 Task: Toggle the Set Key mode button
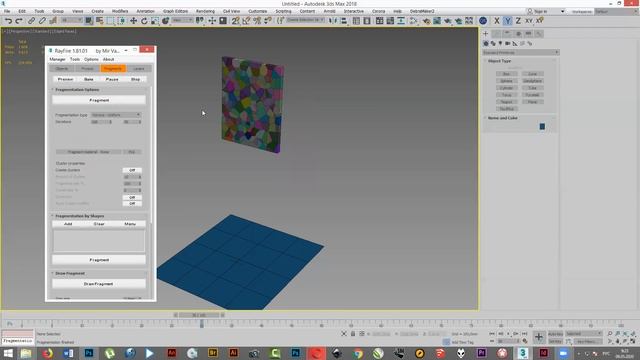(555, 341)
